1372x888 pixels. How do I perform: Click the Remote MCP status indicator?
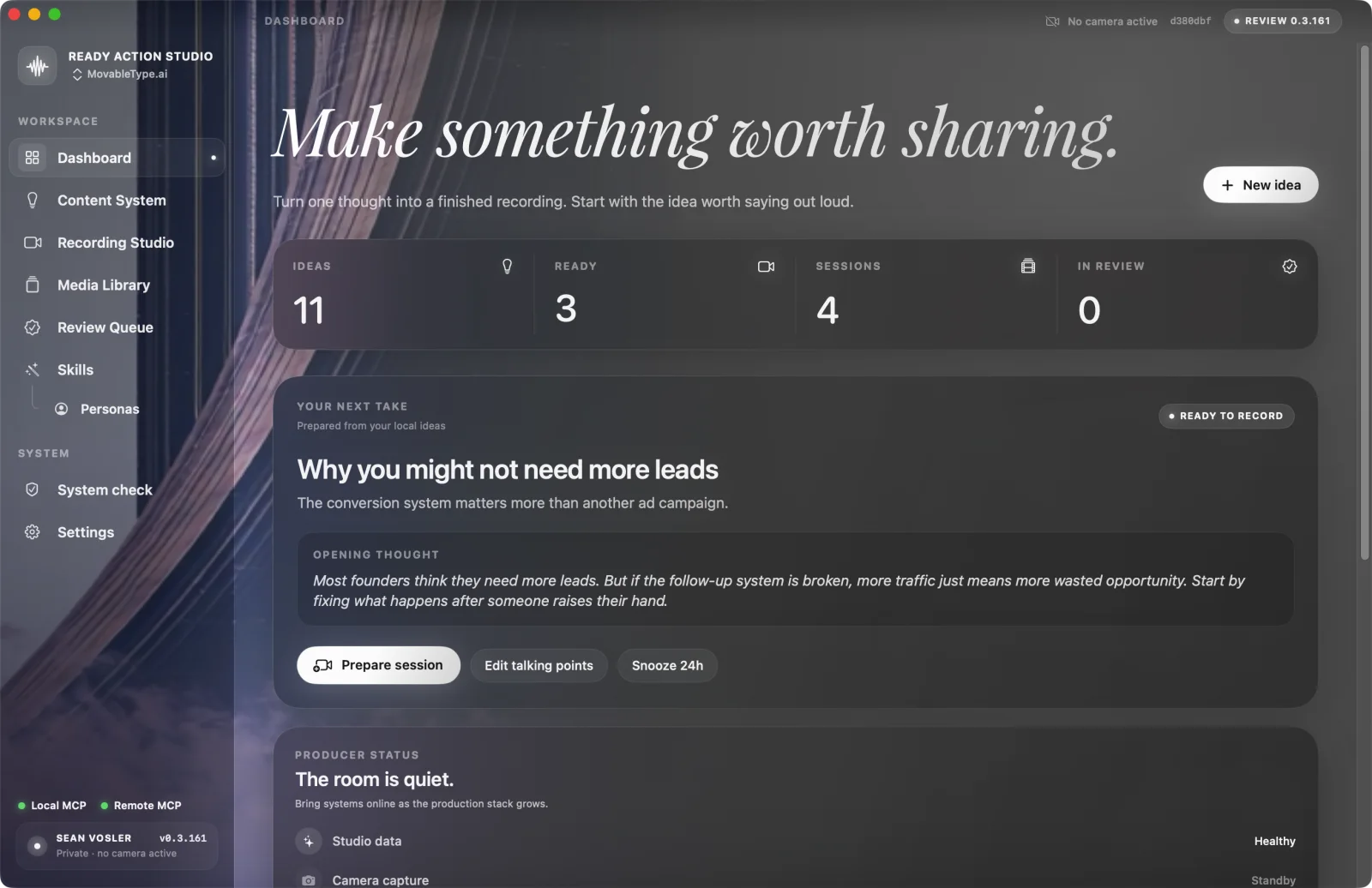pyautogui.click(x=141, y=806)
